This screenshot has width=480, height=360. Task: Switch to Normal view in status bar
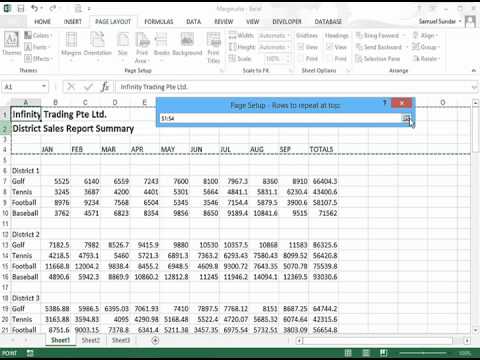click(x=348, y=353)
